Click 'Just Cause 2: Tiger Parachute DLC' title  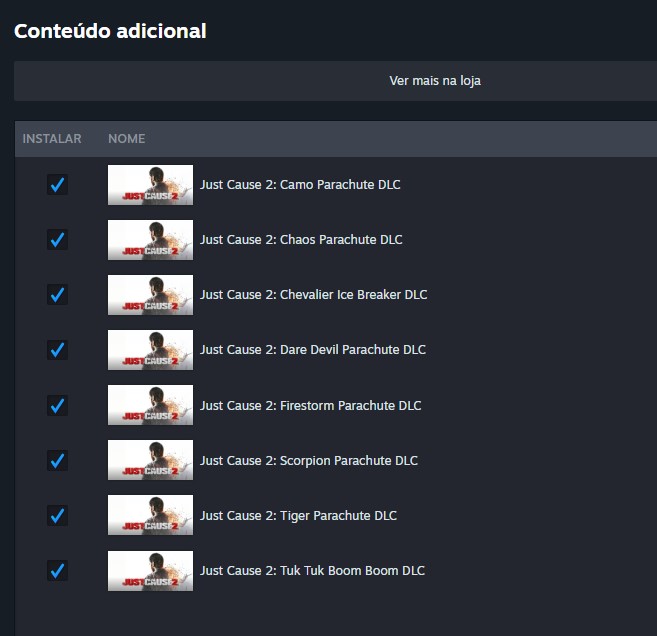coord(298,516)
